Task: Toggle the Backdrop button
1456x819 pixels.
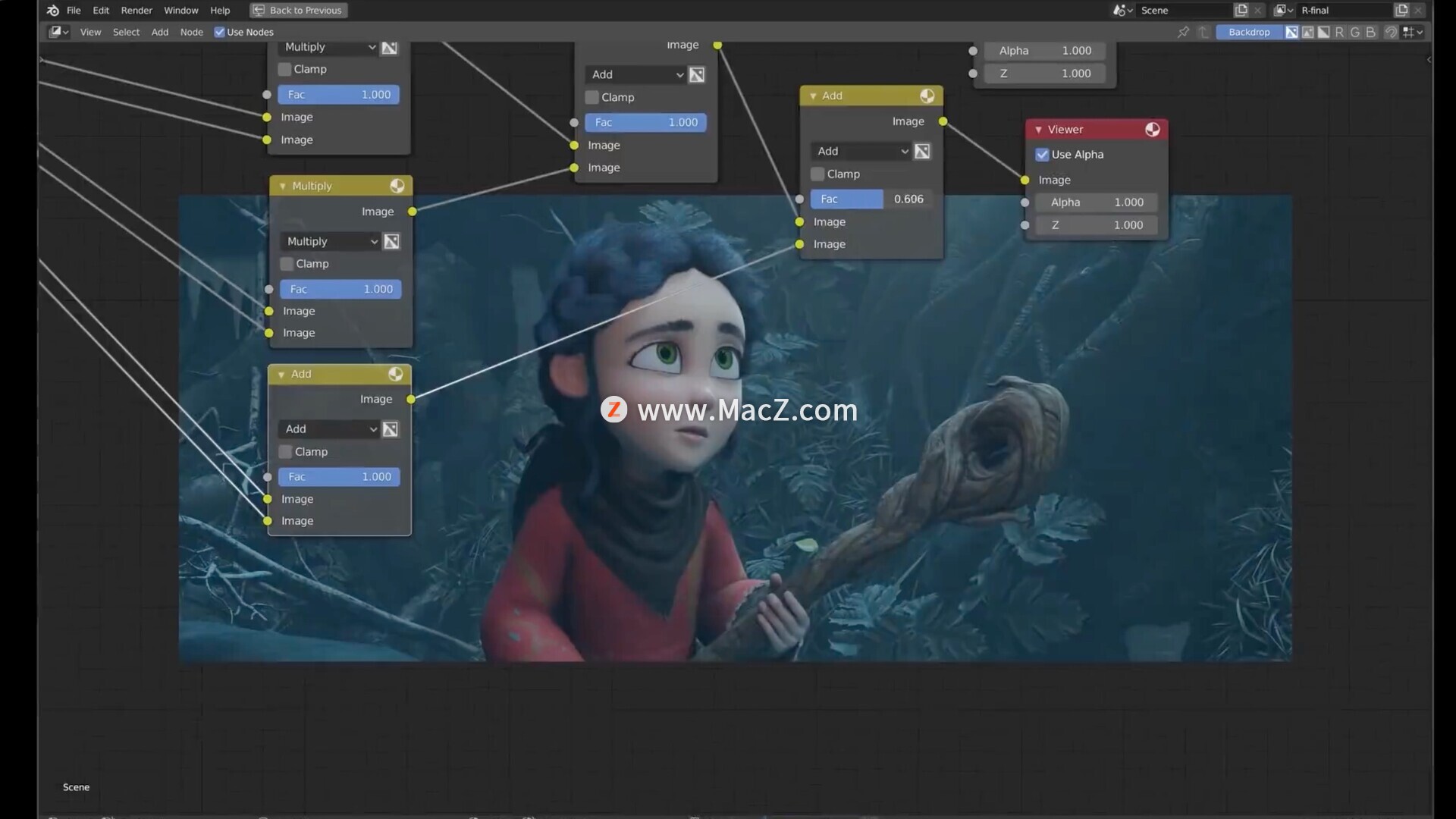Action: [1249, 32]
